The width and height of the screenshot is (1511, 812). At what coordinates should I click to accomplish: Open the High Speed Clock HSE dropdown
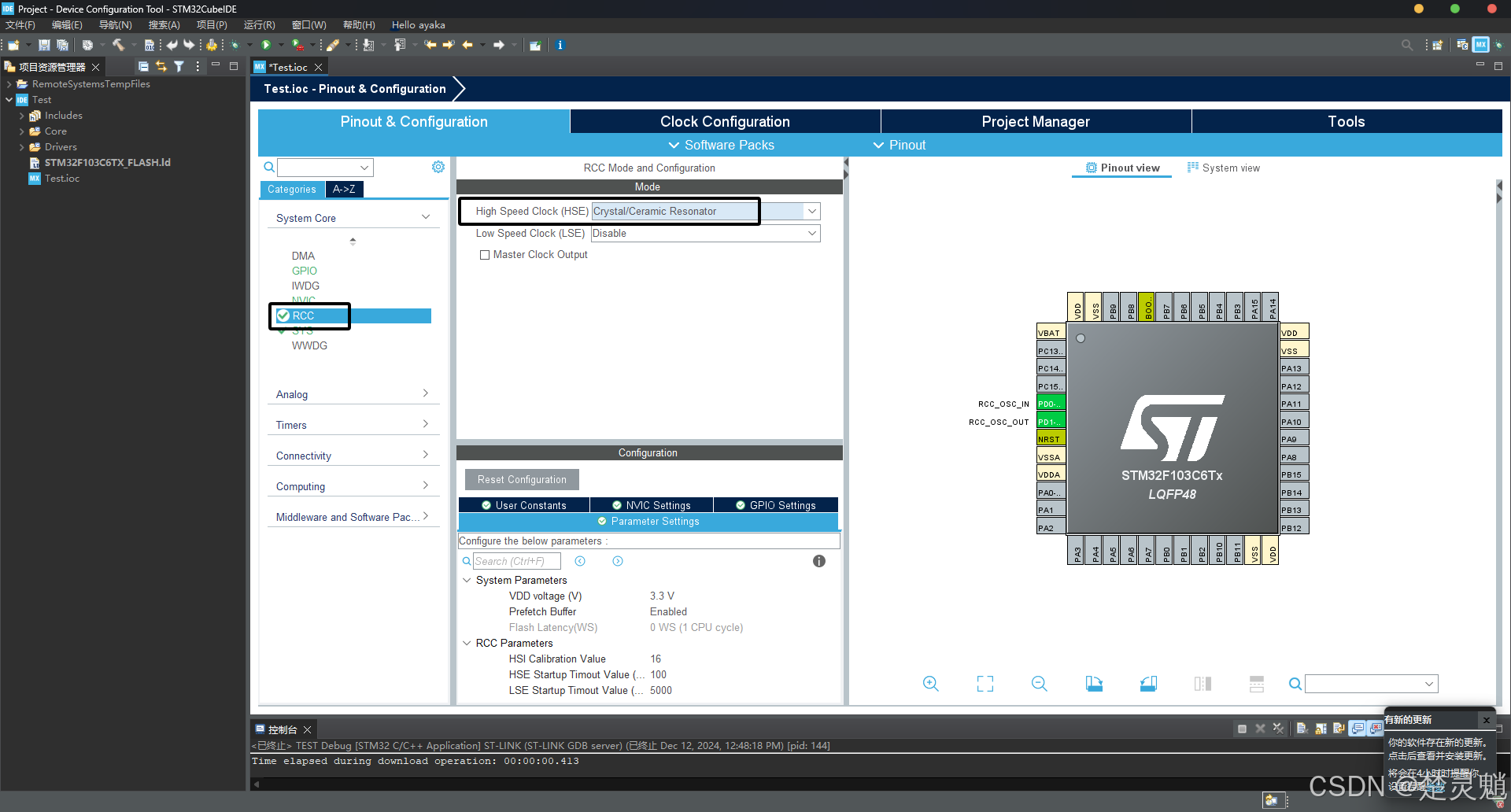coord(812,211)
